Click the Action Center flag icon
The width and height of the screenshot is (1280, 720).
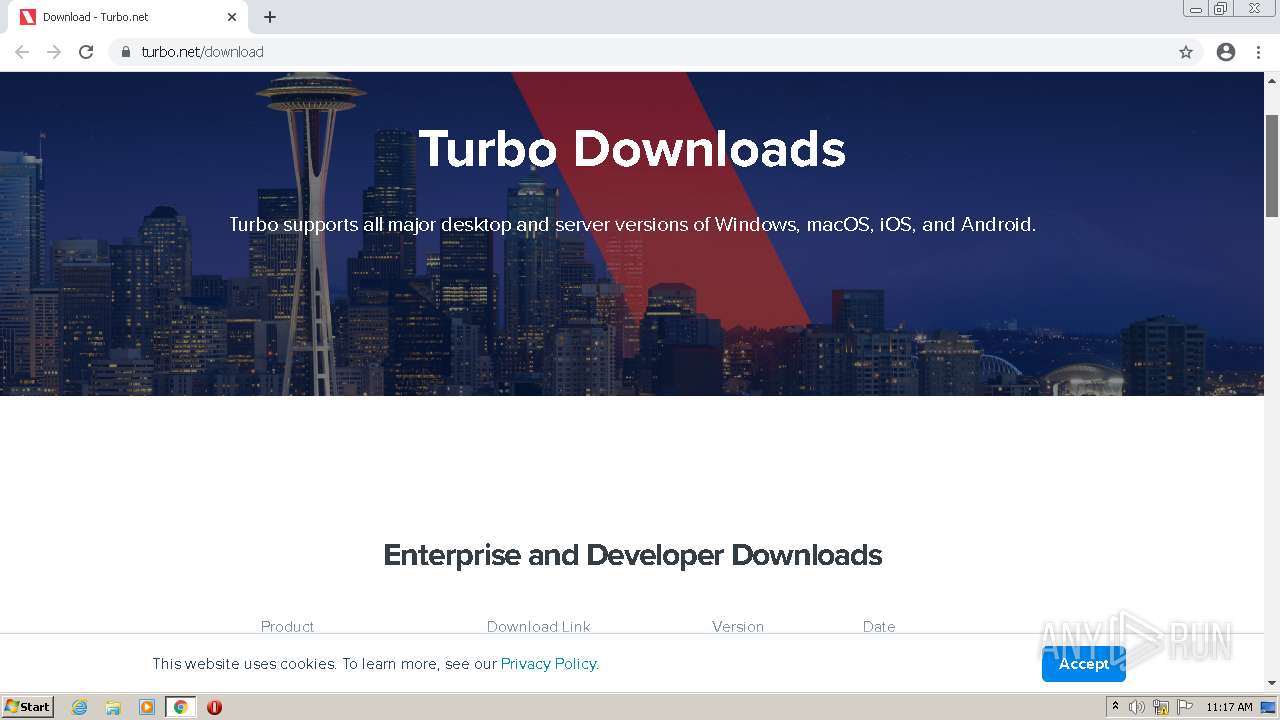[x=1185, y=707]
